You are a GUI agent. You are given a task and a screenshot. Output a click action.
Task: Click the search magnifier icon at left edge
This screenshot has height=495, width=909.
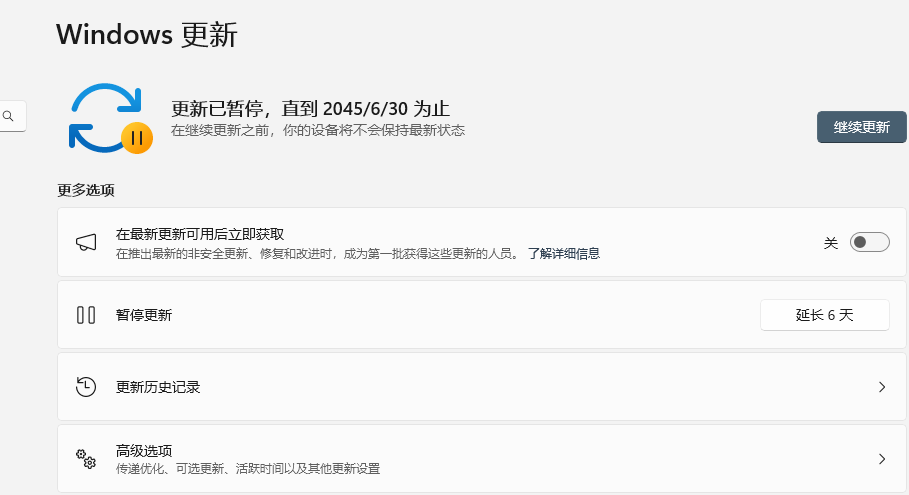pos(9,117)
